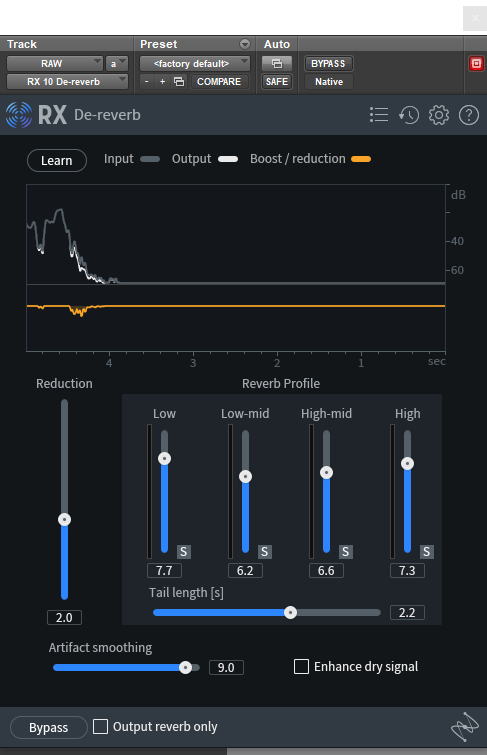Adjust the Tail length slider handle
The image size is (487, 755).
click(x=290, y=612)
